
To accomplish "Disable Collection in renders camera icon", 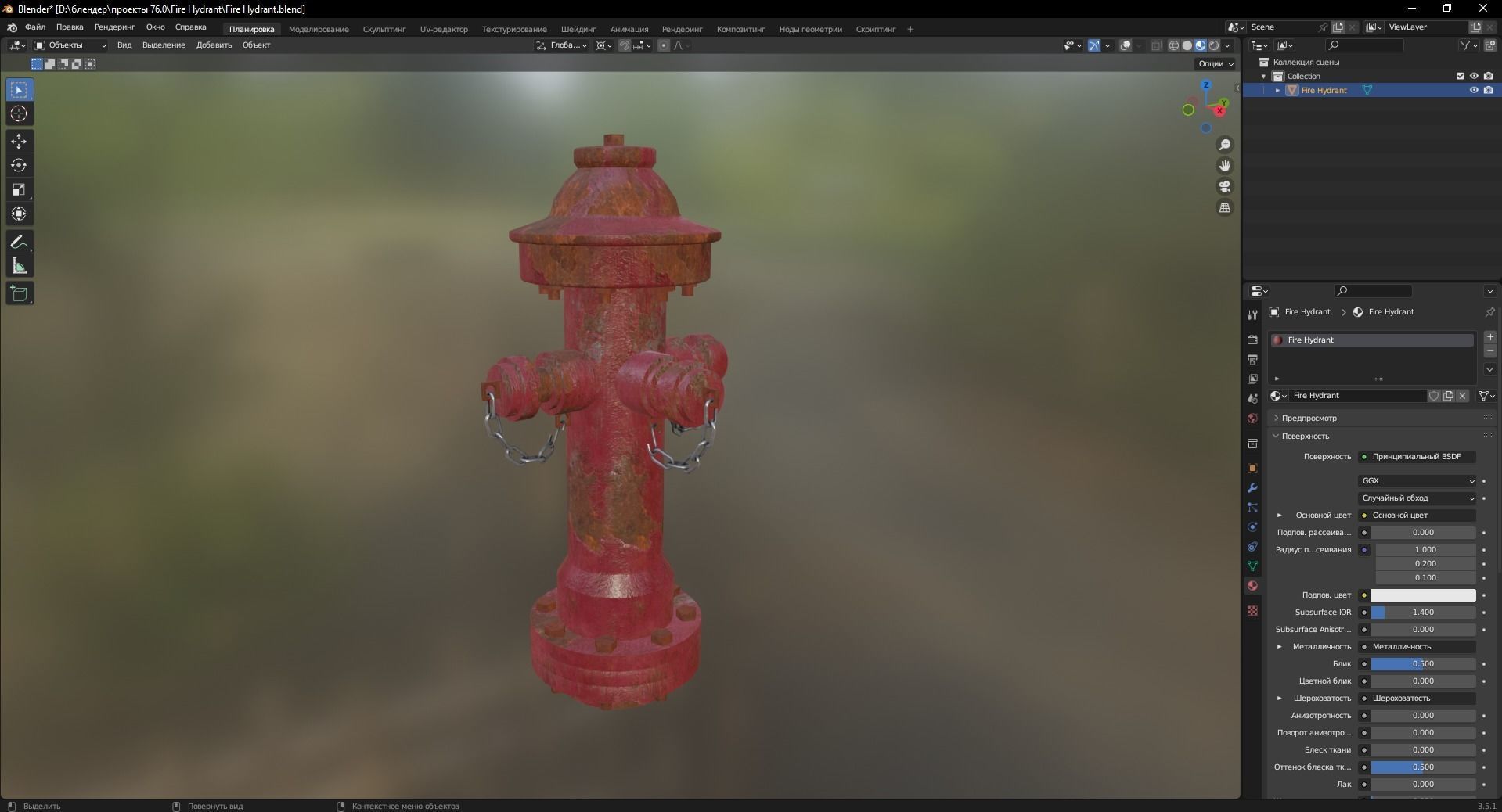I will (x=1488, y=76).
